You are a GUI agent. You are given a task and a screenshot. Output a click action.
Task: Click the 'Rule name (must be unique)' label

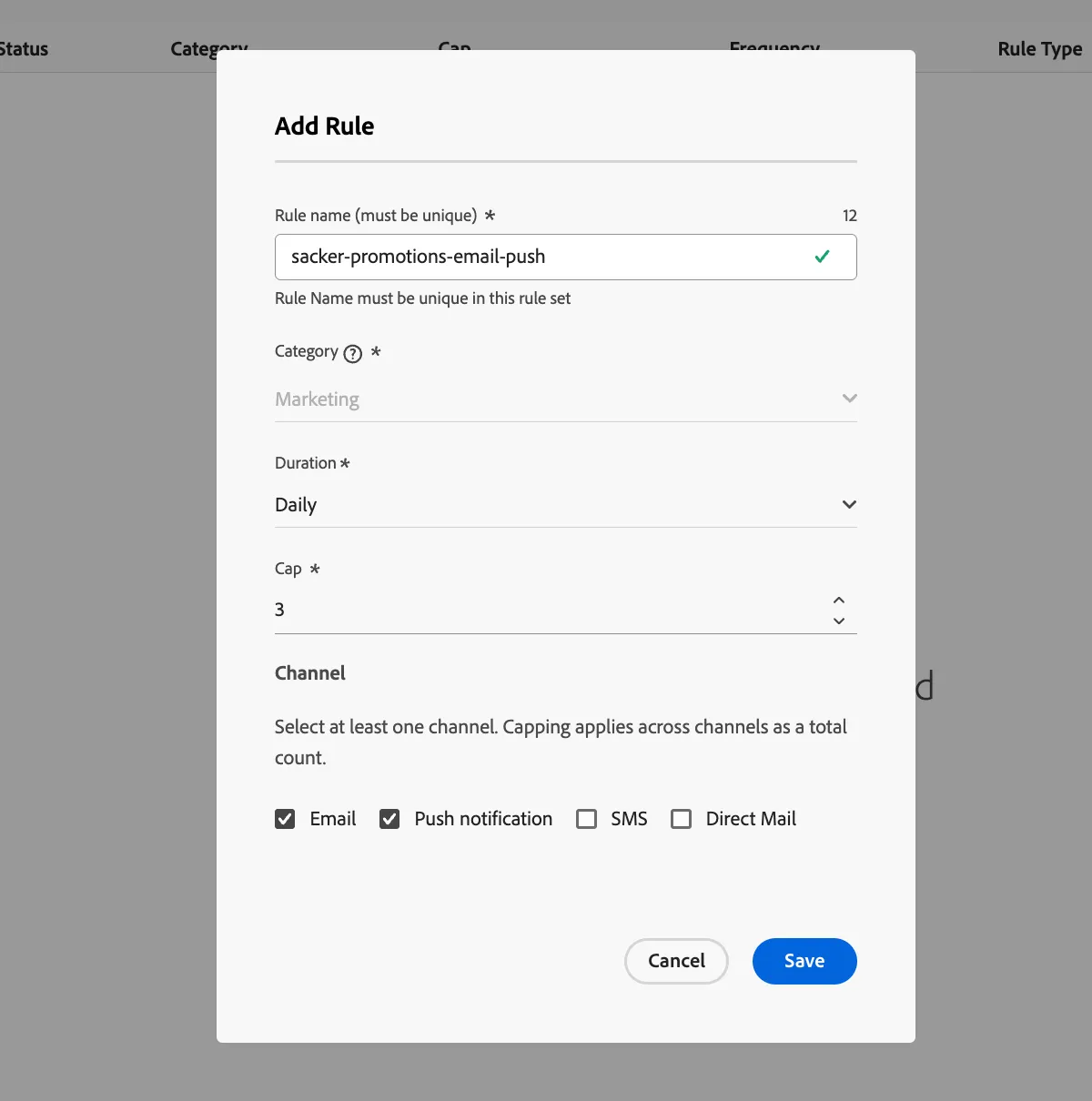pos(376,216)
